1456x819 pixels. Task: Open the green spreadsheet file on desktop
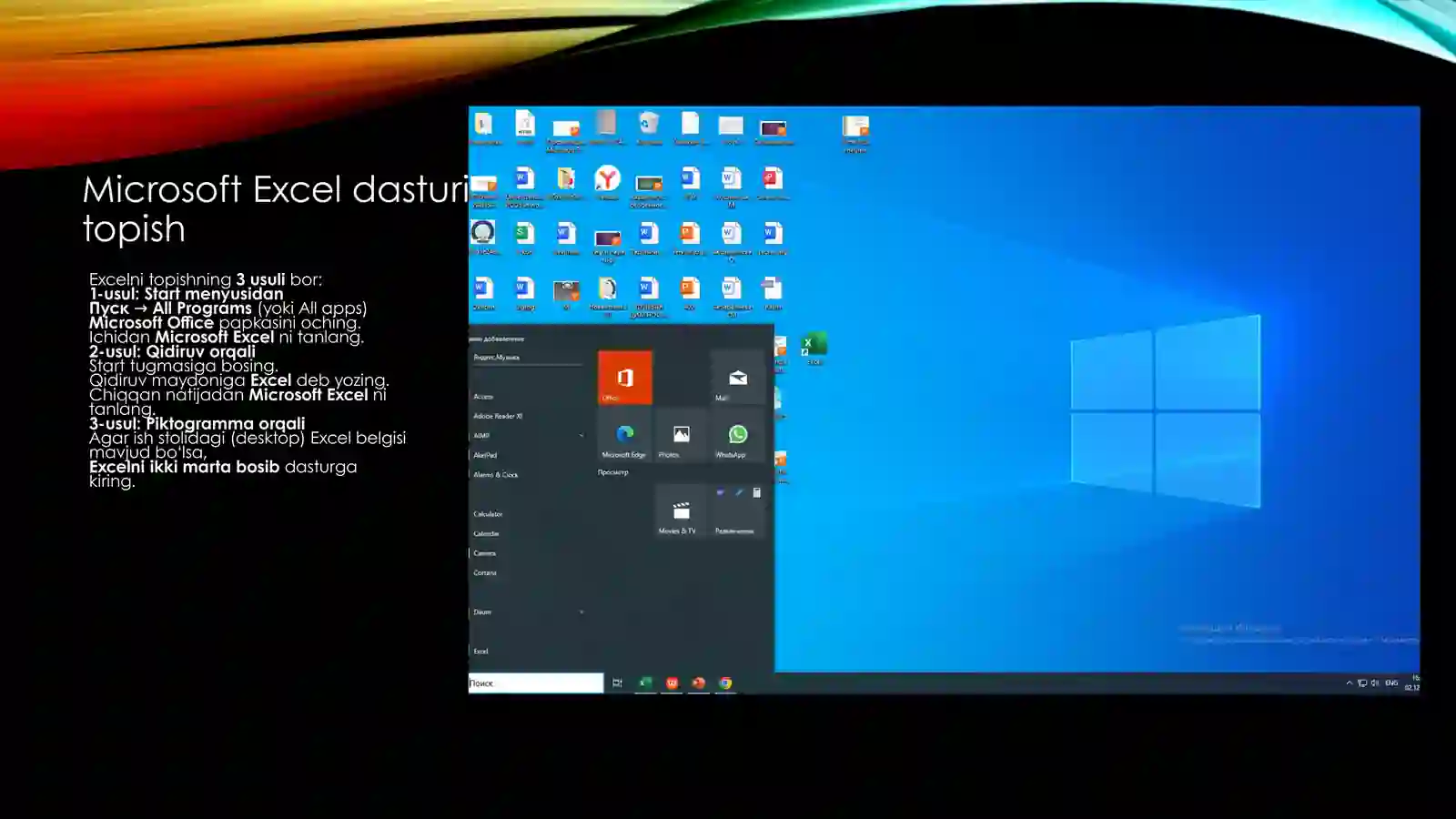click(525, 238)
